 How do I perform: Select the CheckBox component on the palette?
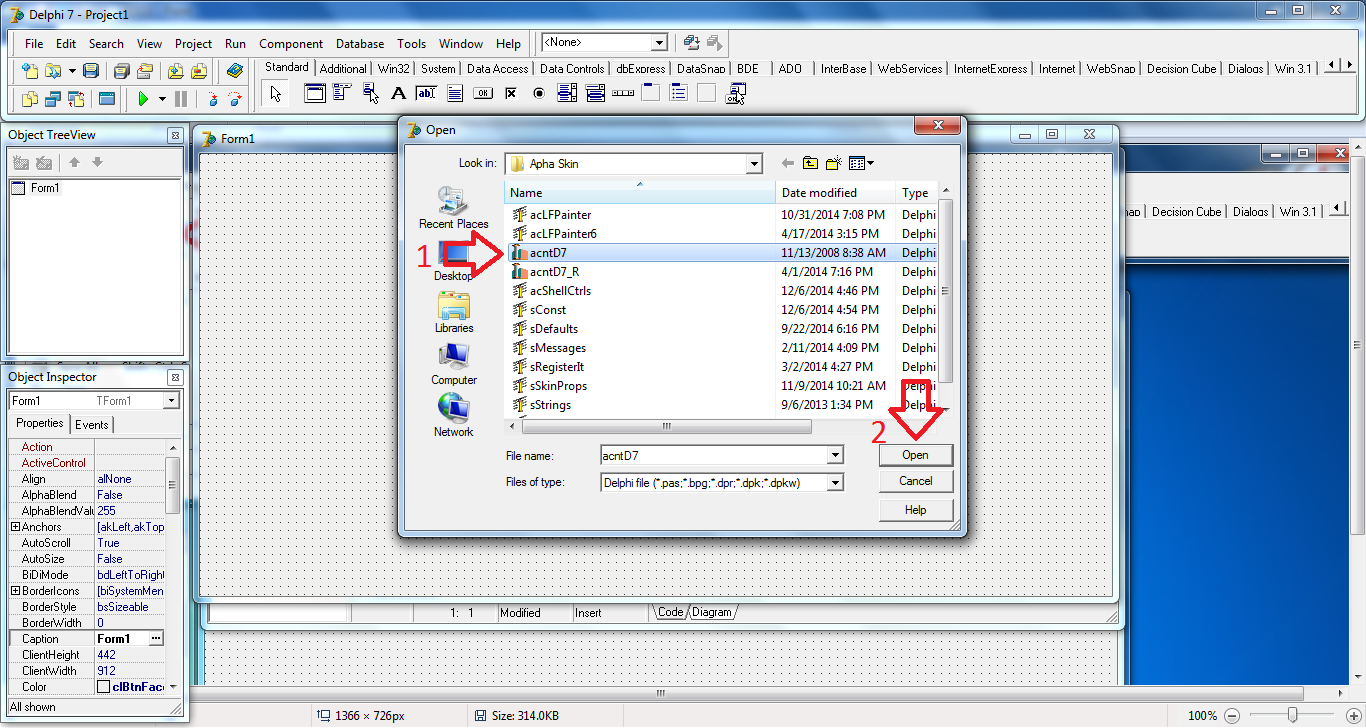tap(511, 94)
